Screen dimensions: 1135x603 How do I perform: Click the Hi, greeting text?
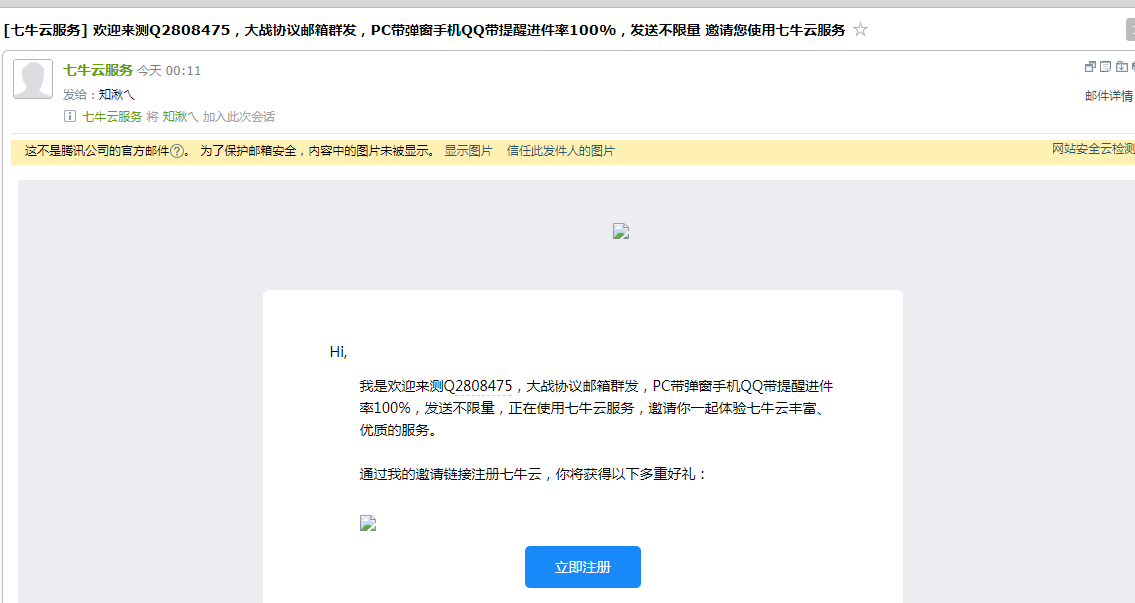point(338,352)
